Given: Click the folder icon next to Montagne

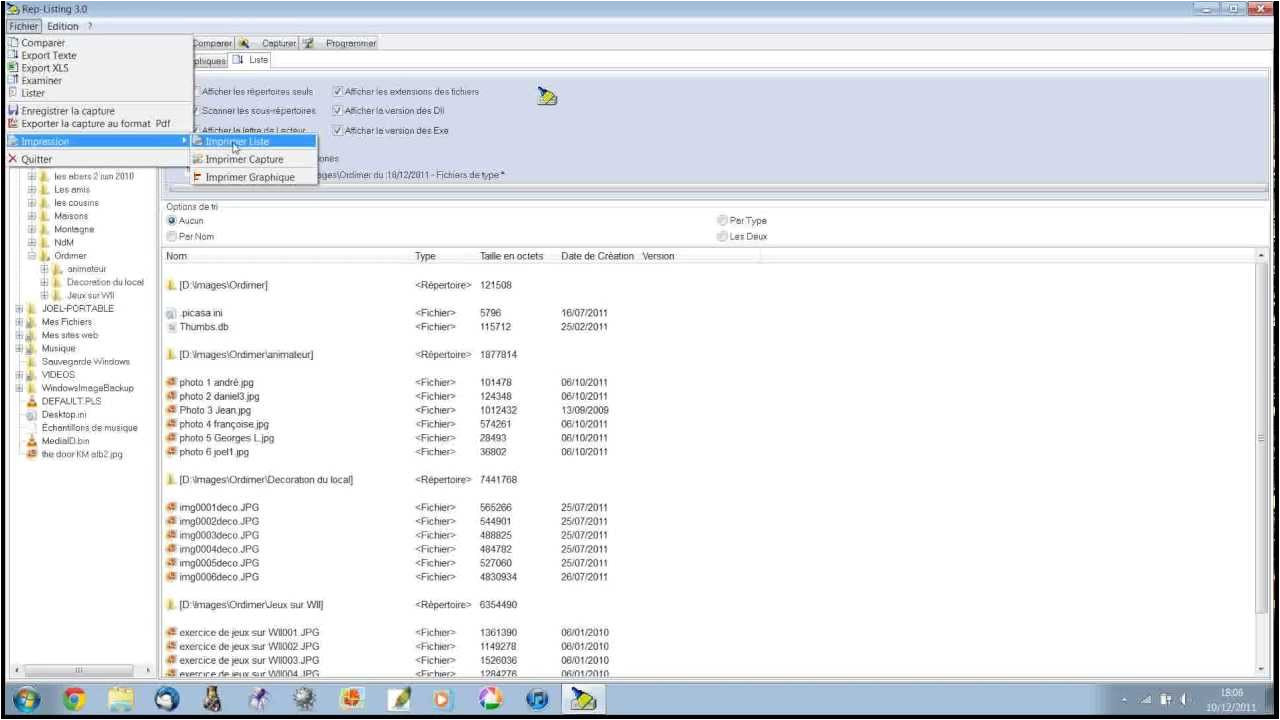Looking at the screenshot, I should pos(45,229).
